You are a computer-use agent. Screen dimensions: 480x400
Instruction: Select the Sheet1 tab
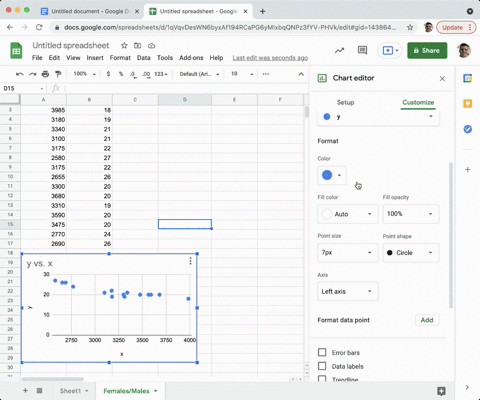coord(74,391)
